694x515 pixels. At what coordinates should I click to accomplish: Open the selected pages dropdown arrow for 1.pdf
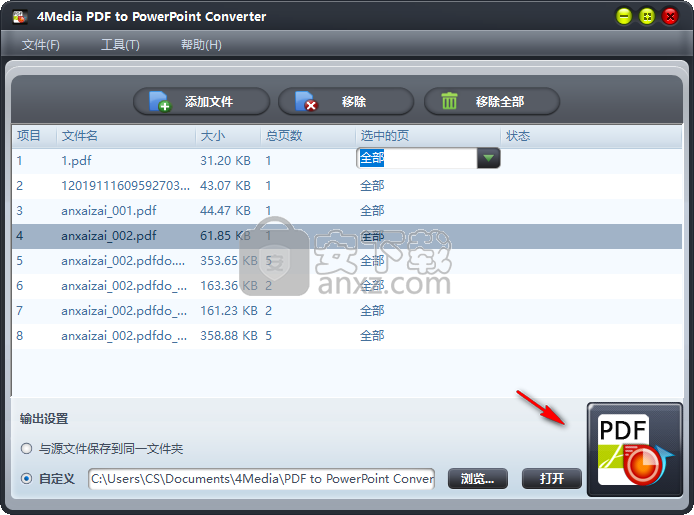489,158
